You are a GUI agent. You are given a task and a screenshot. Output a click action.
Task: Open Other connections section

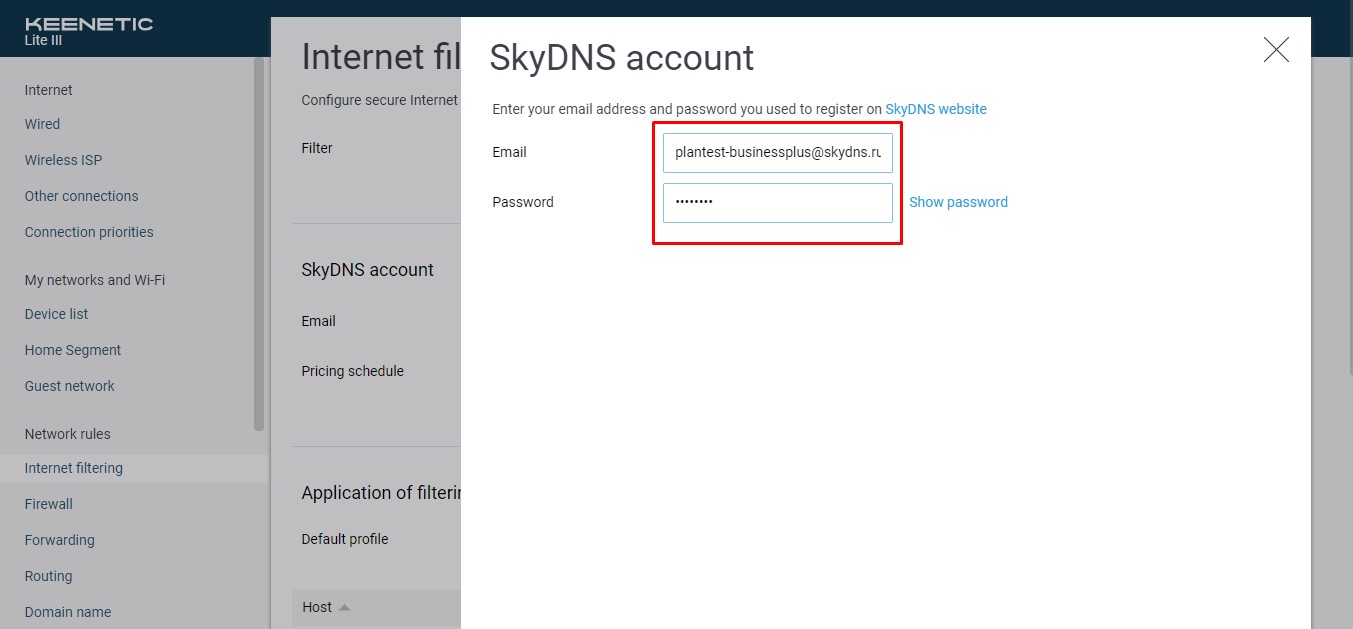point(81,196)
